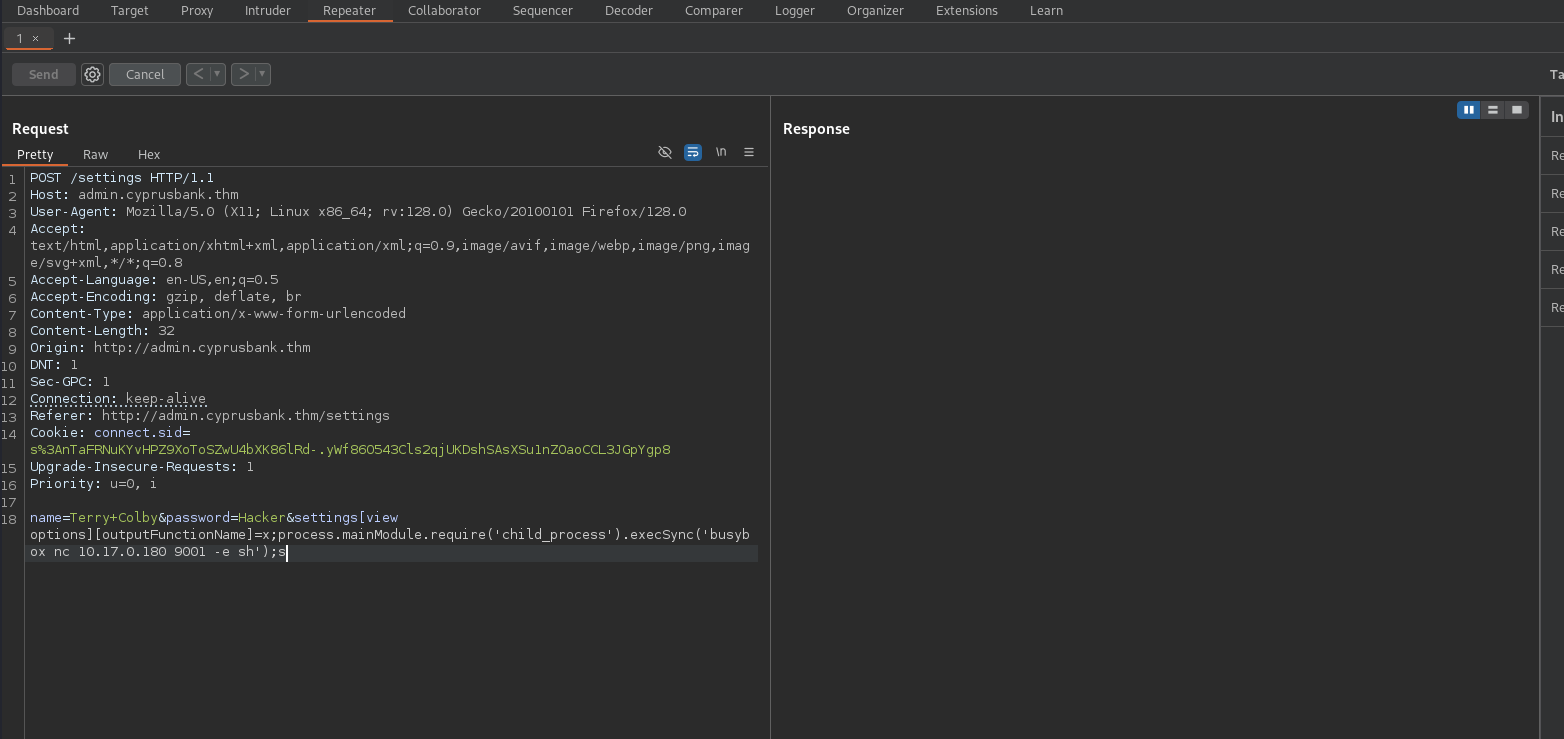Open the Target tab
Viewport: 1564px width, 739px height.
[129, 10]
